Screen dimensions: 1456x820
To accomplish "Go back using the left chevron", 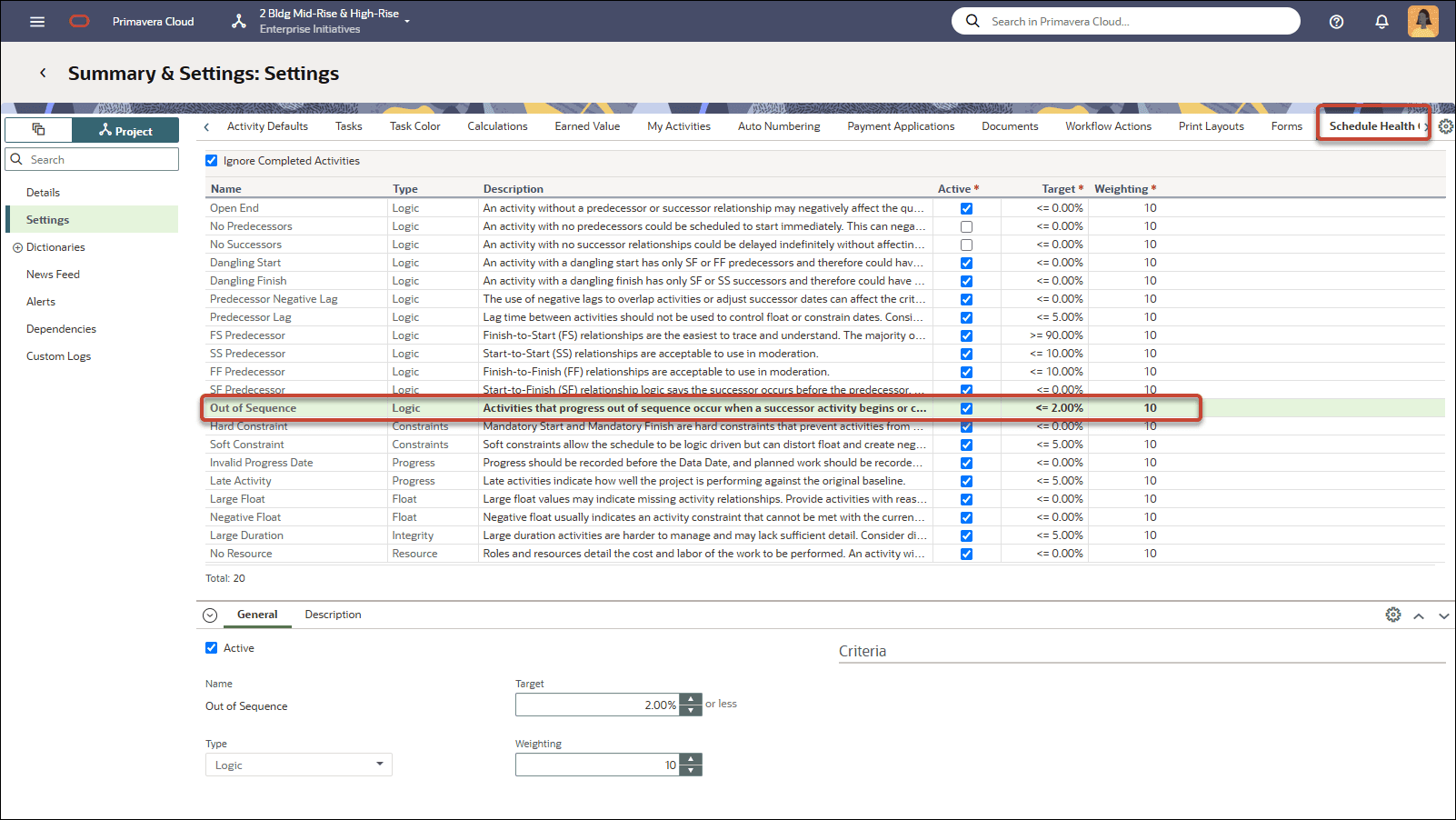I will (43, 73).
